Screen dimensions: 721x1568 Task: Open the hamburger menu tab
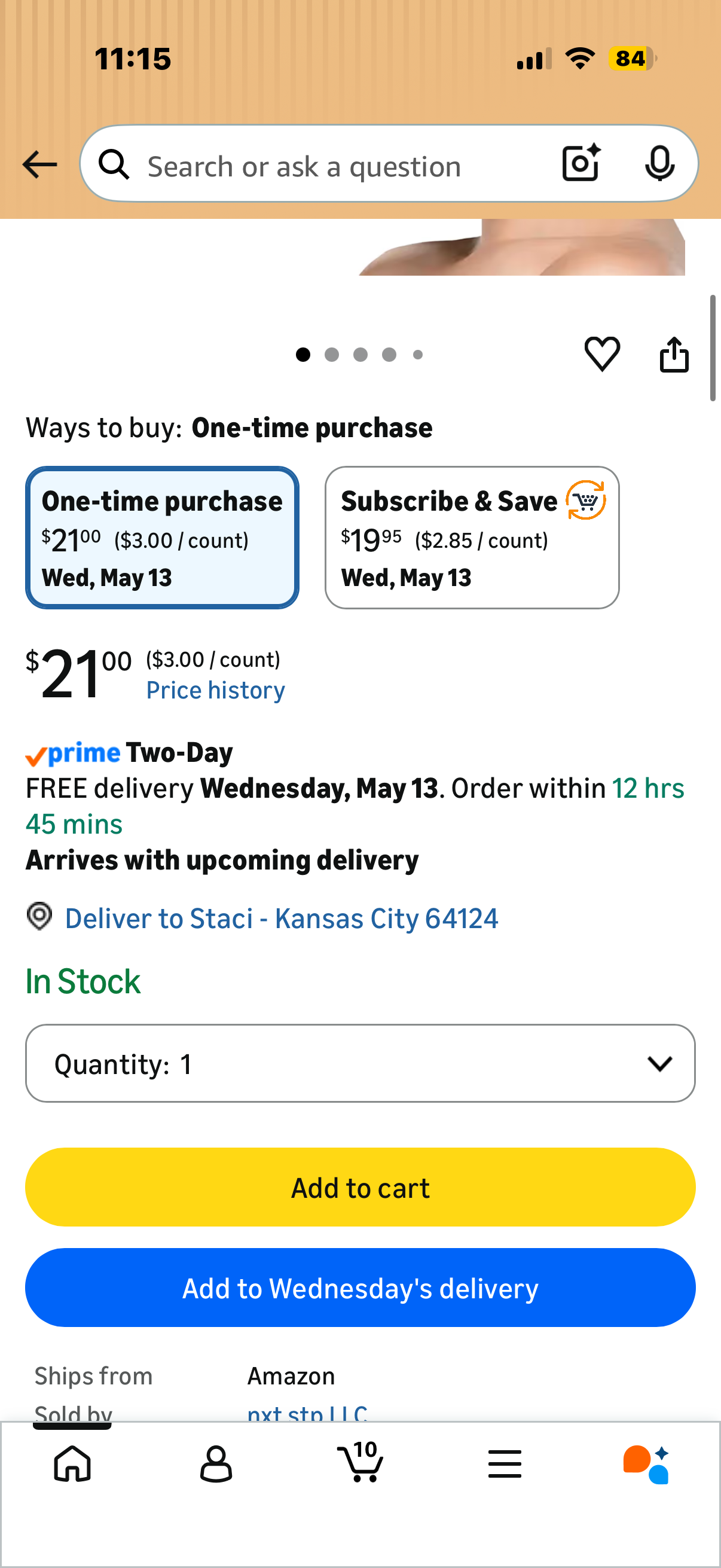pos(505,1463)
